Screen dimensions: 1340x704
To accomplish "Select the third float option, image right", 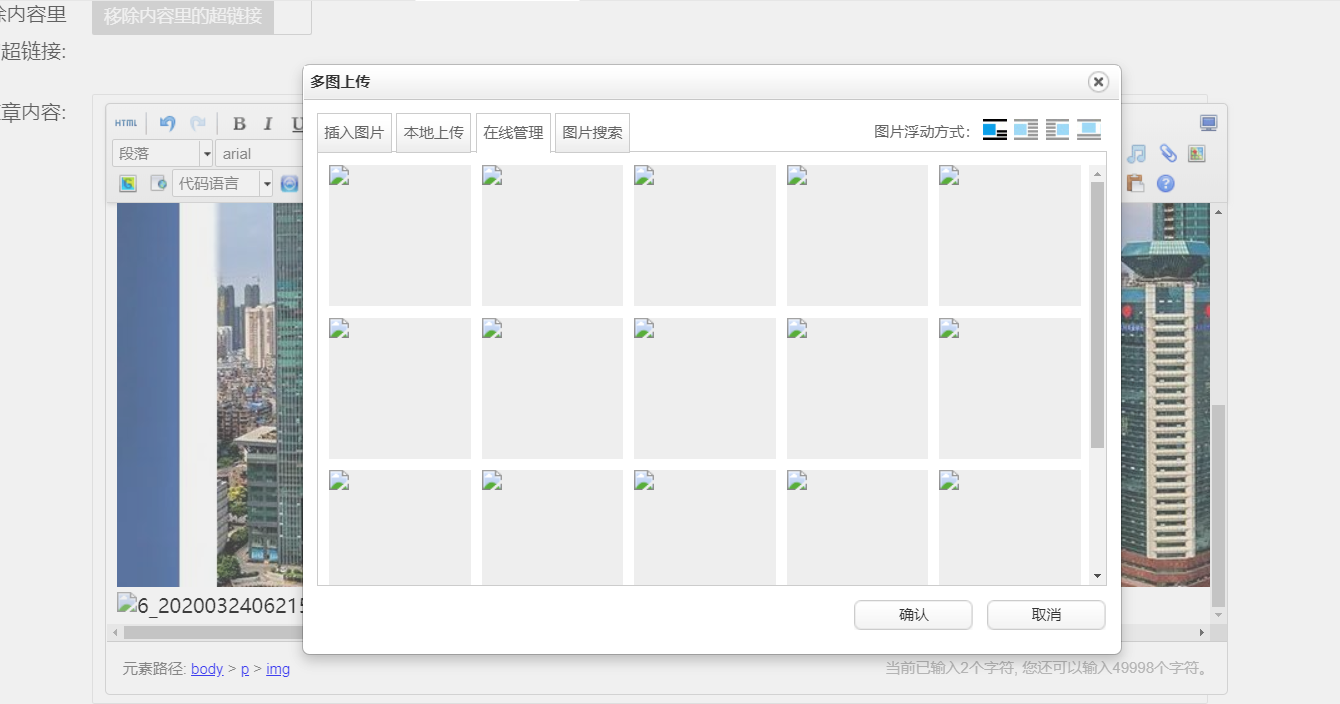I will (1057, 130).
